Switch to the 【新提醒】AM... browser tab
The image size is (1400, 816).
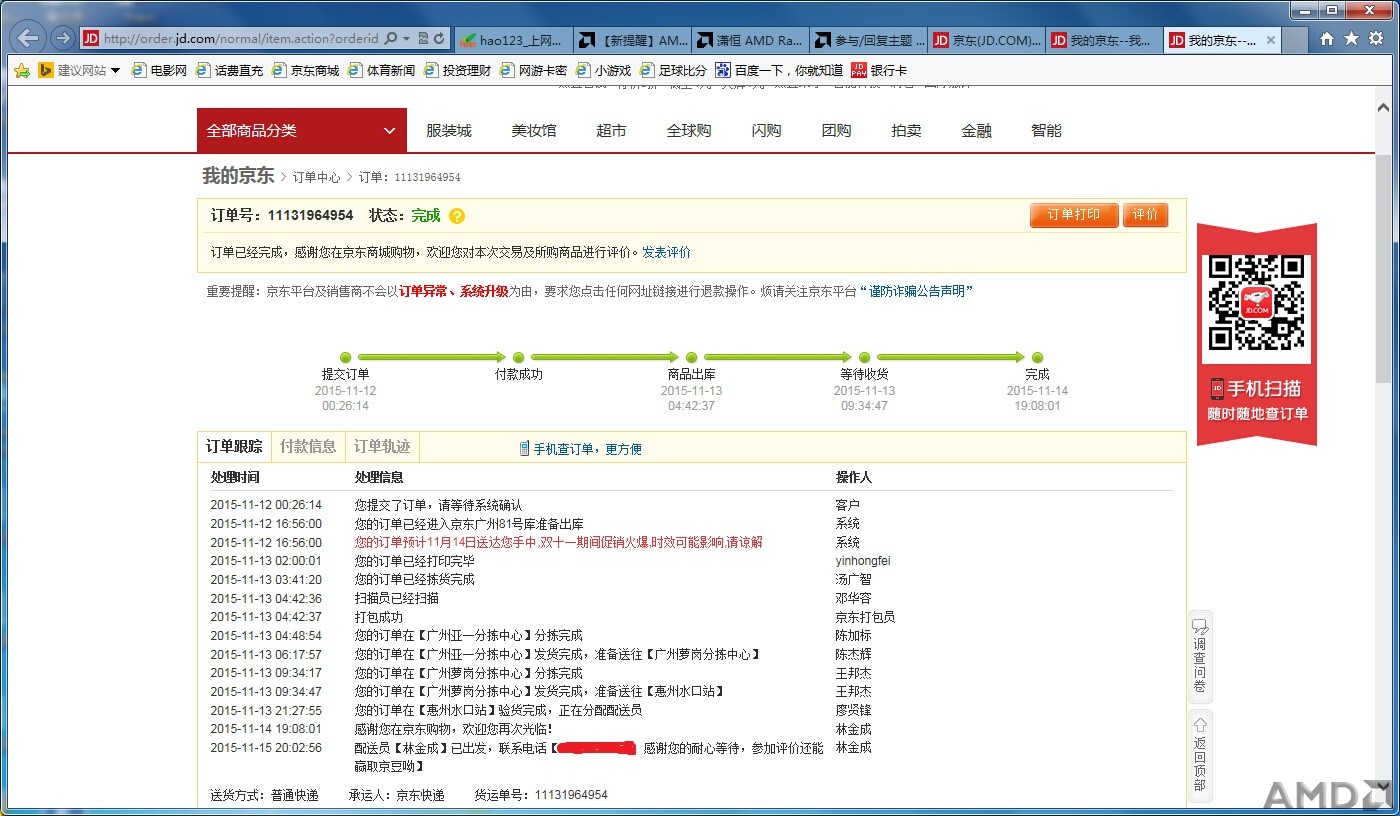point(633,40)
